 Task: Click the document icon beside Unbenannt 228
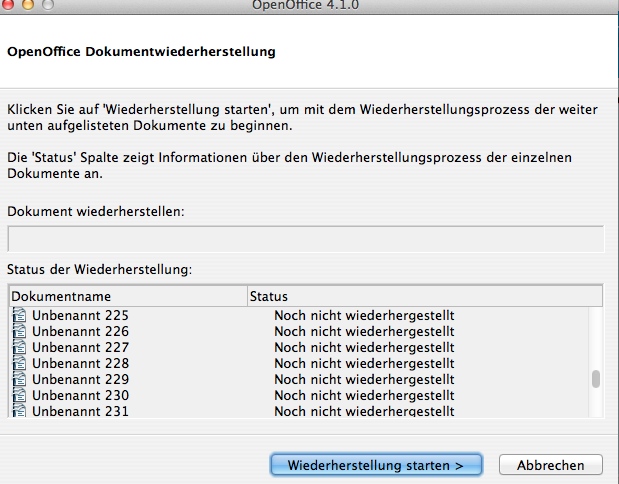click(19, 363)
